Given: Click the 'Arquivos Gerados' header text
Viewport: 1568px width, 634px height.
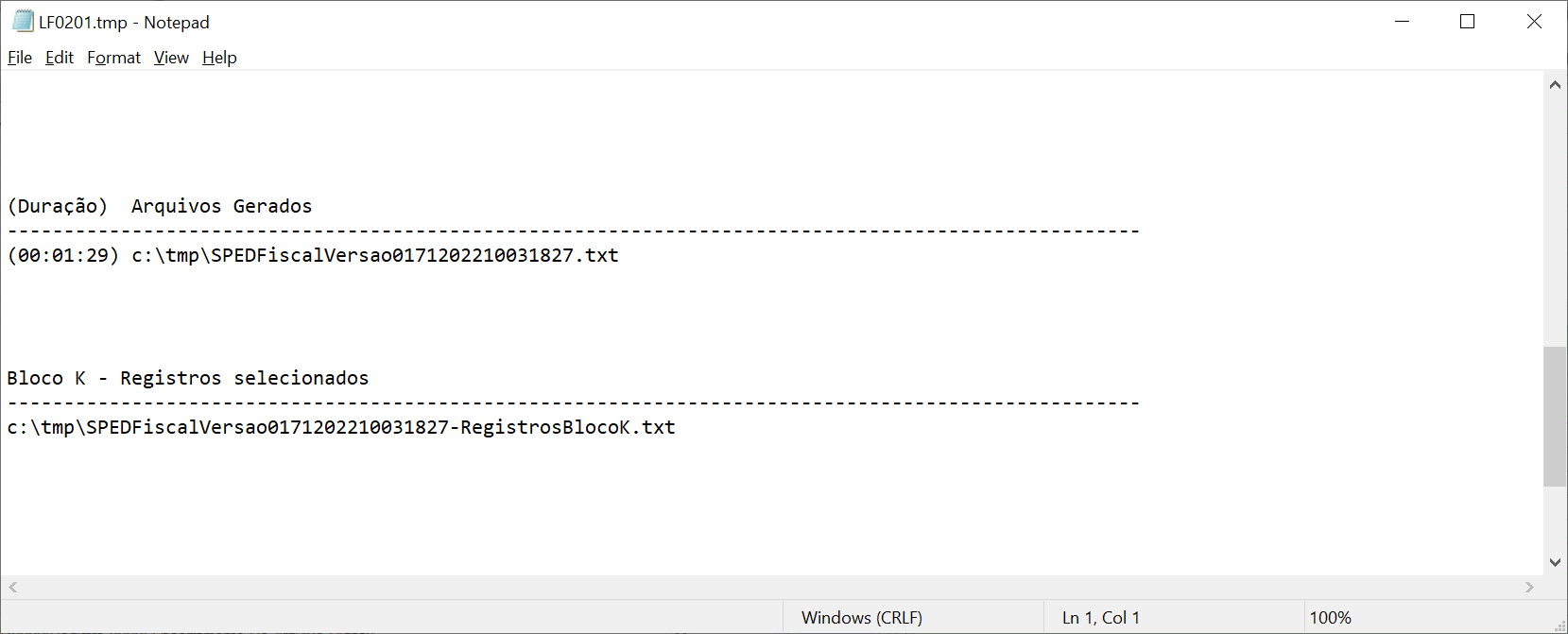Looking at the screenshot, I should click(221, 207).
